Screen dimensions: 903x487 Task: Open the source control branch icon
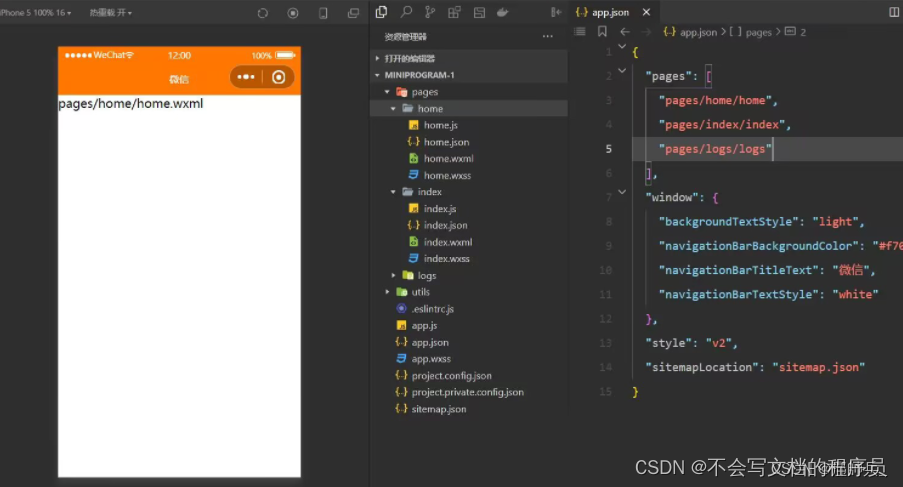click(x=430, y=12)
